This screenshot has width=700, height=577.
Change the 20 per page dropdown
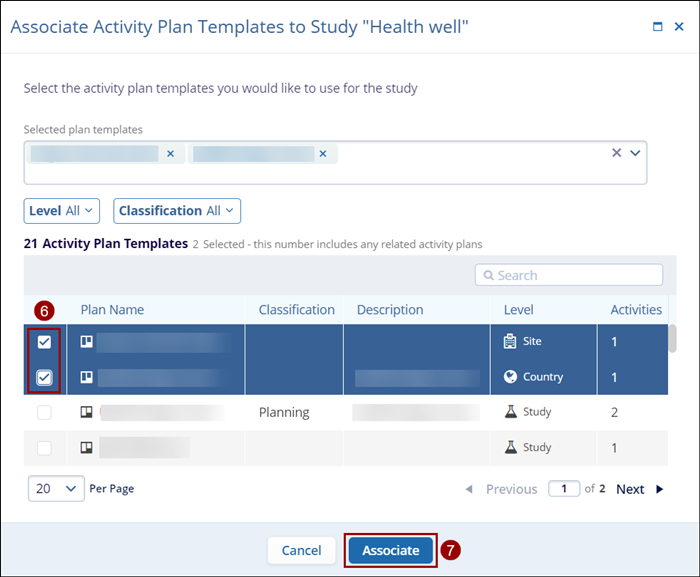click(56, 488)
